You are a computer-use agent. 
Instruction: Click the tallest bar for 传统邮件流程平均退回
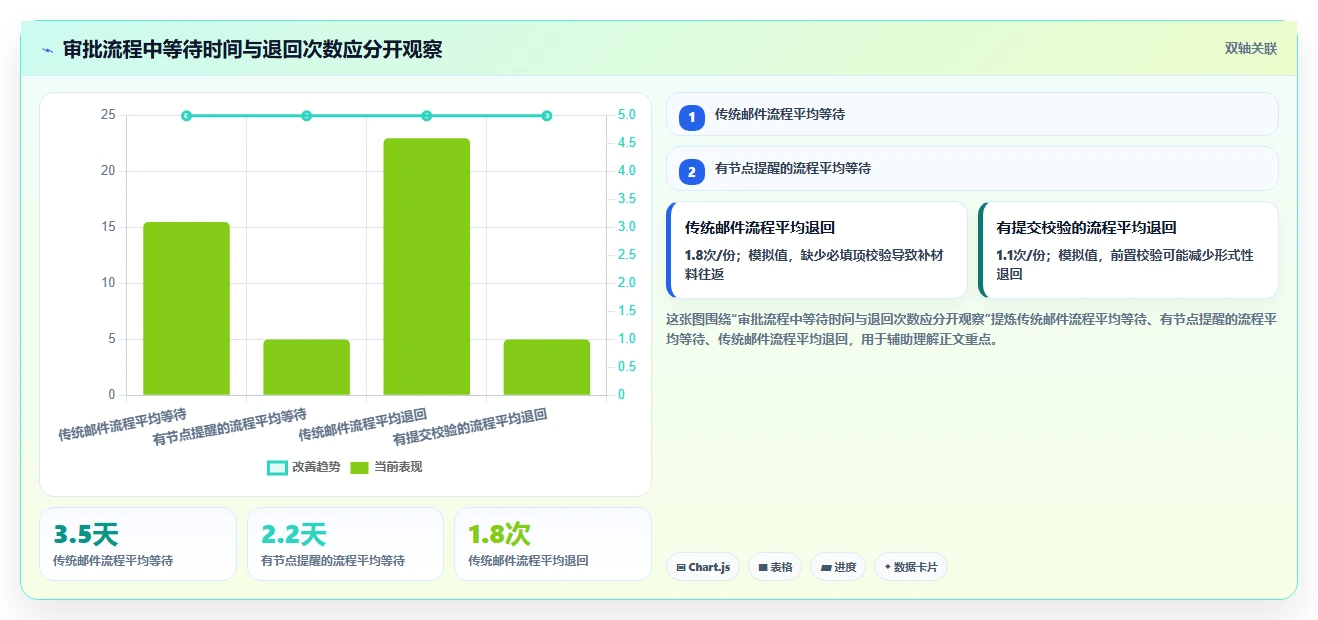tap(426, 267)
